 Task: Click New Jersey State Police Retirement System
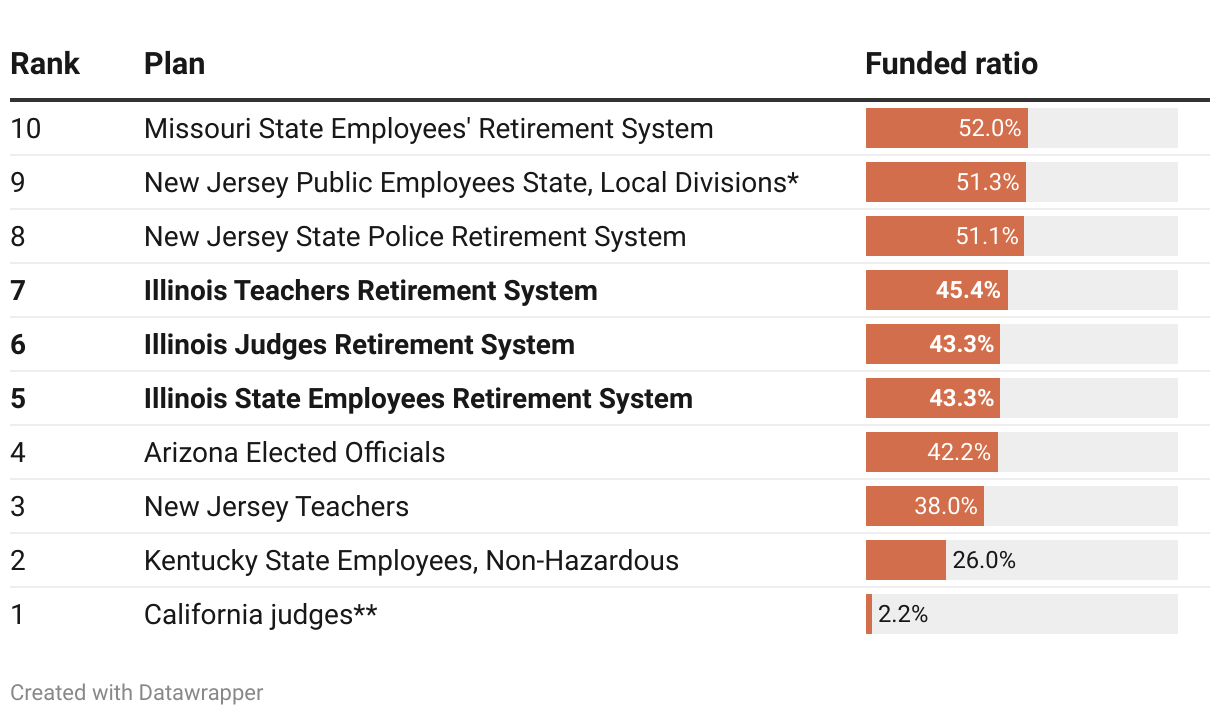coord(415,237)
